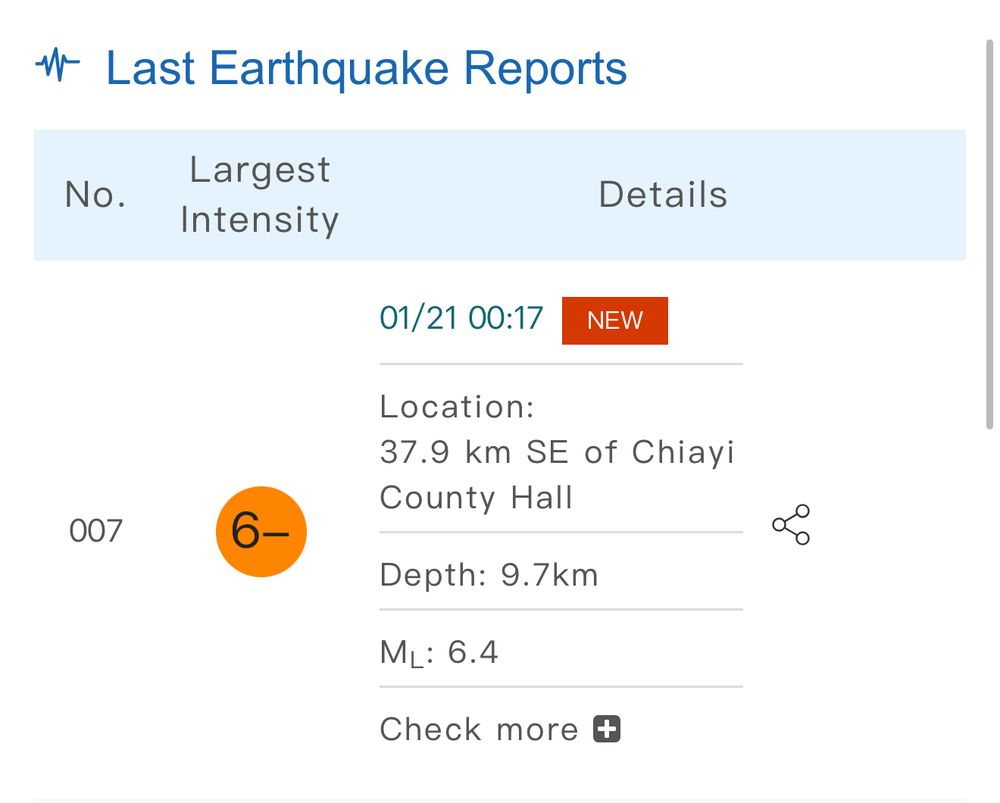Click the Check more text
The image size is (1000, 803).
478,729
